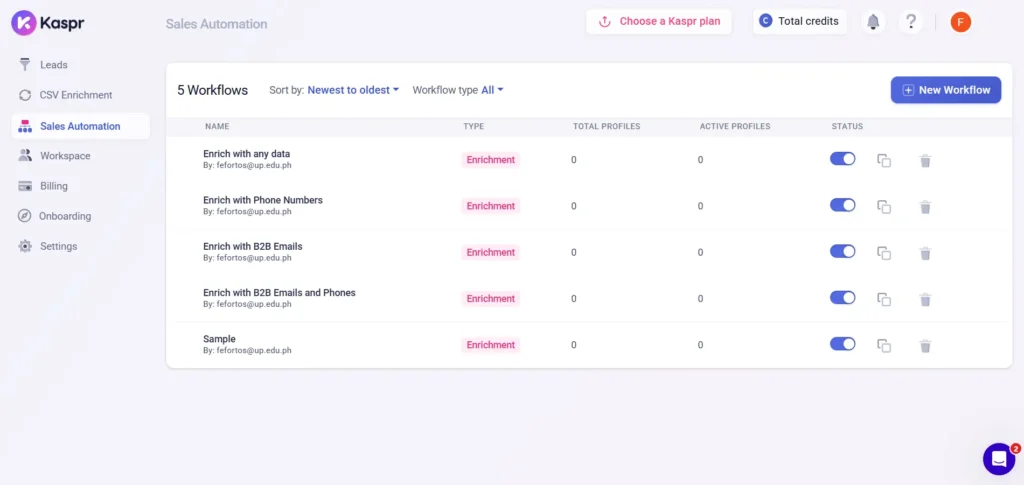Click Sales Automation page title

tap(216, 24)
